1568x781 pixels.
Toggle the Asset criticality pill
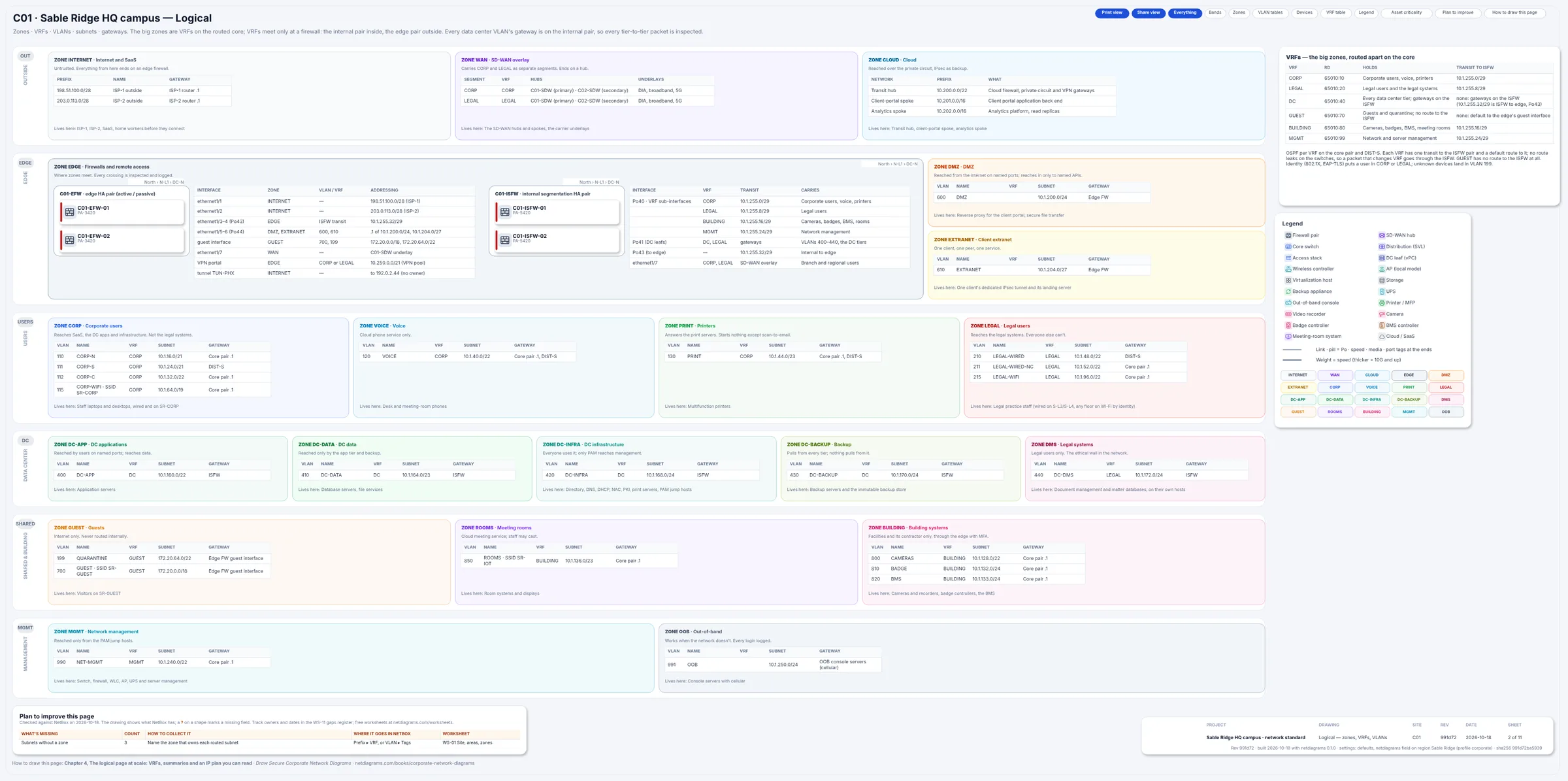pyautogui.click(x=1406, y=12)
